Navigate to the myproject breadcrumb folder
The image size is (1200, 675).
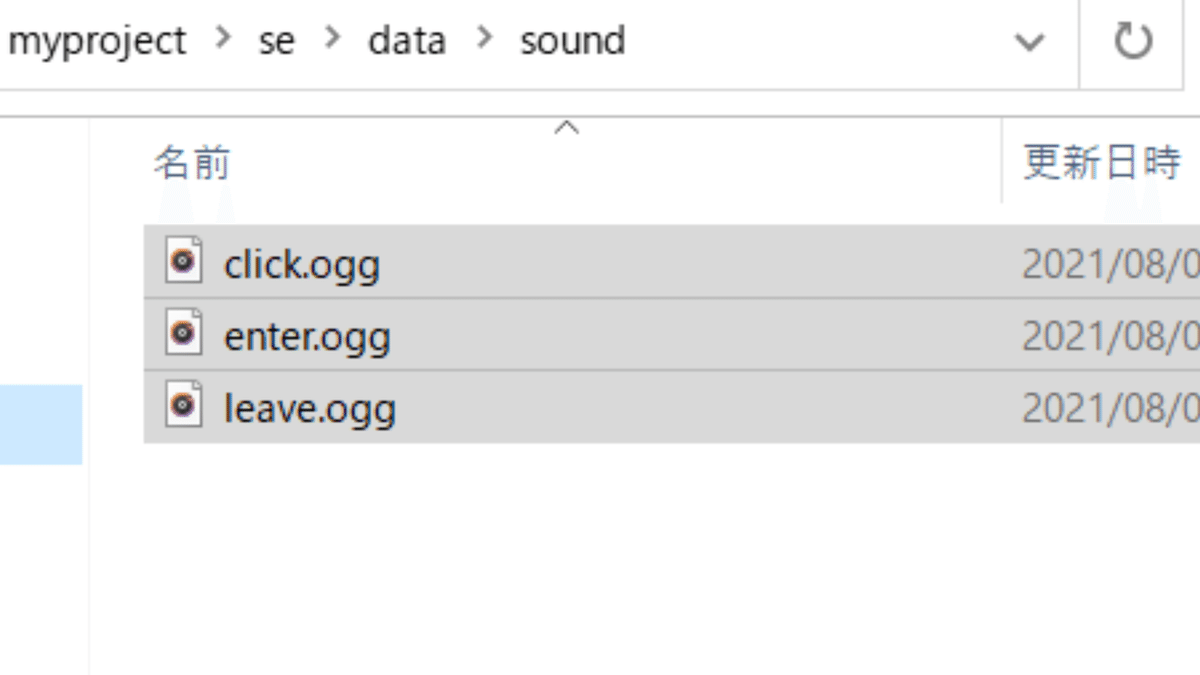(96, 41)
